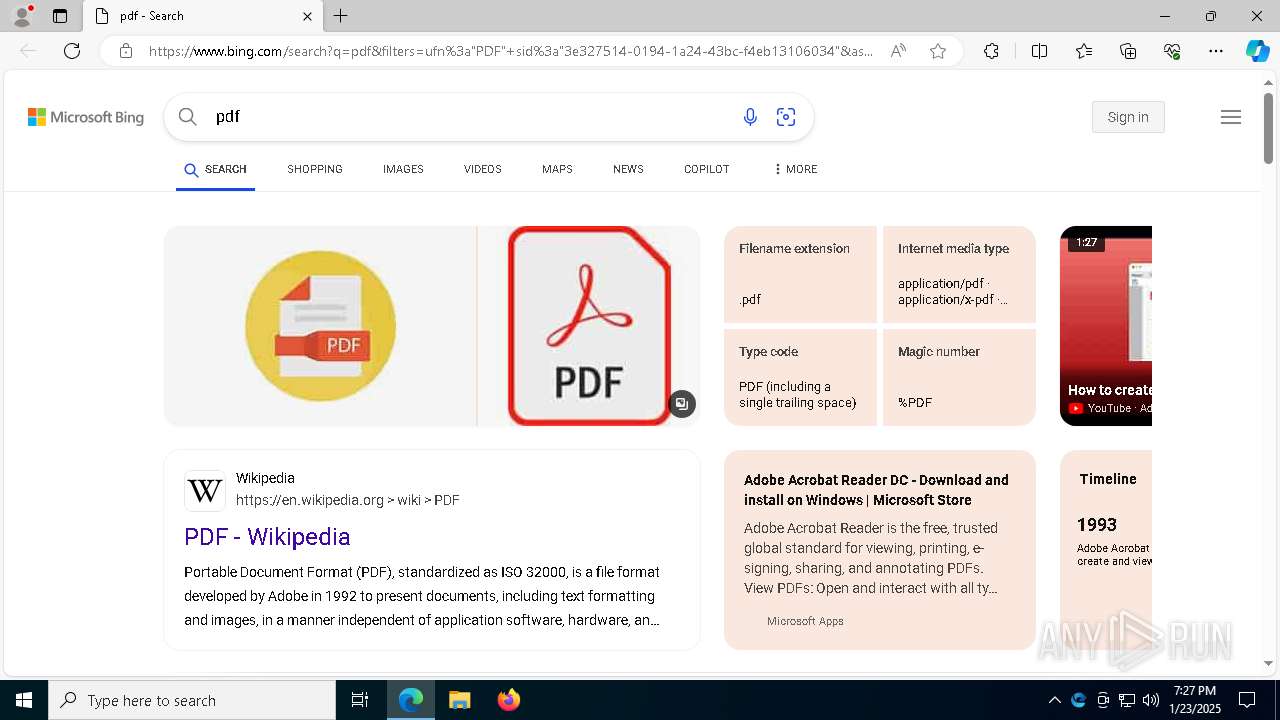Switch to the IMAGES tab
The image size is (1280, 720).
(403, 169)
